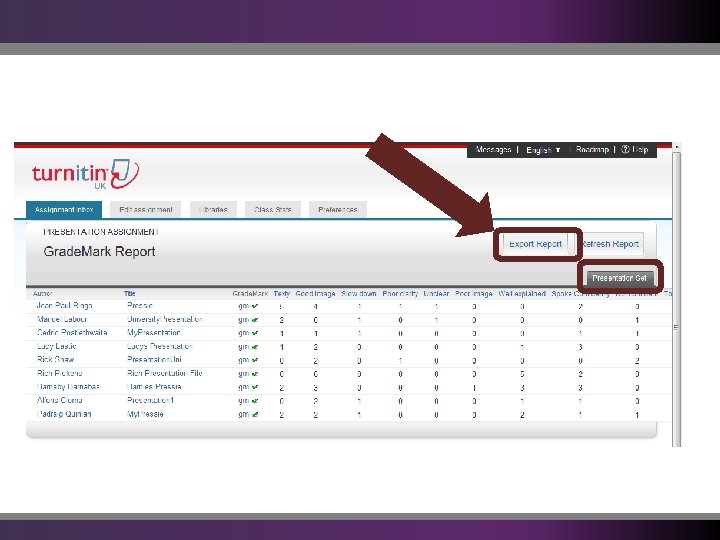Viewport: 720px width, 540px height.
Task: Open author Rick Shaw
Action: tap(55, 360)
